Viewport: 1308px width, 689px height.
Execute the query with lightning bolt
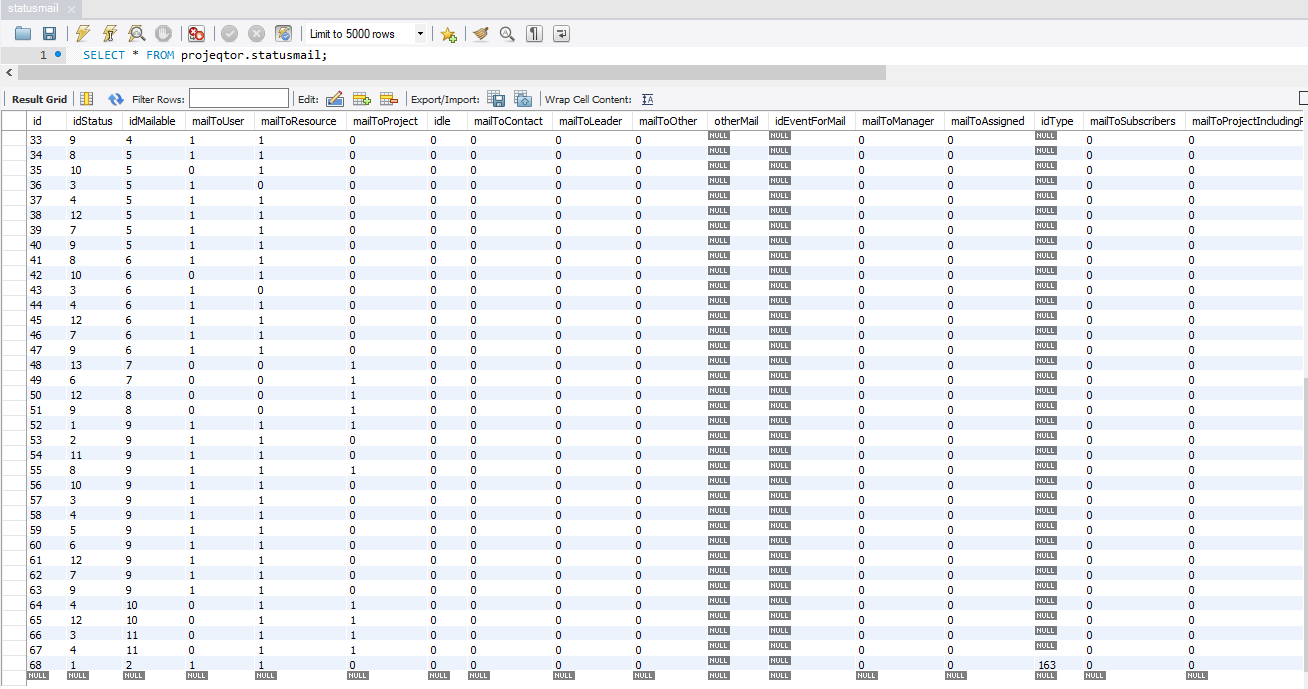pos(83,34)
